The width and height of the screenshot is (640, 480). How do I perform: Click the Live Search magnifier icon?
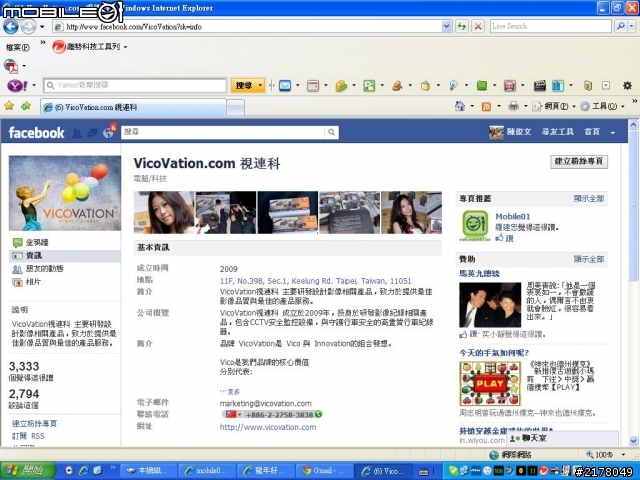pos(620,26)
